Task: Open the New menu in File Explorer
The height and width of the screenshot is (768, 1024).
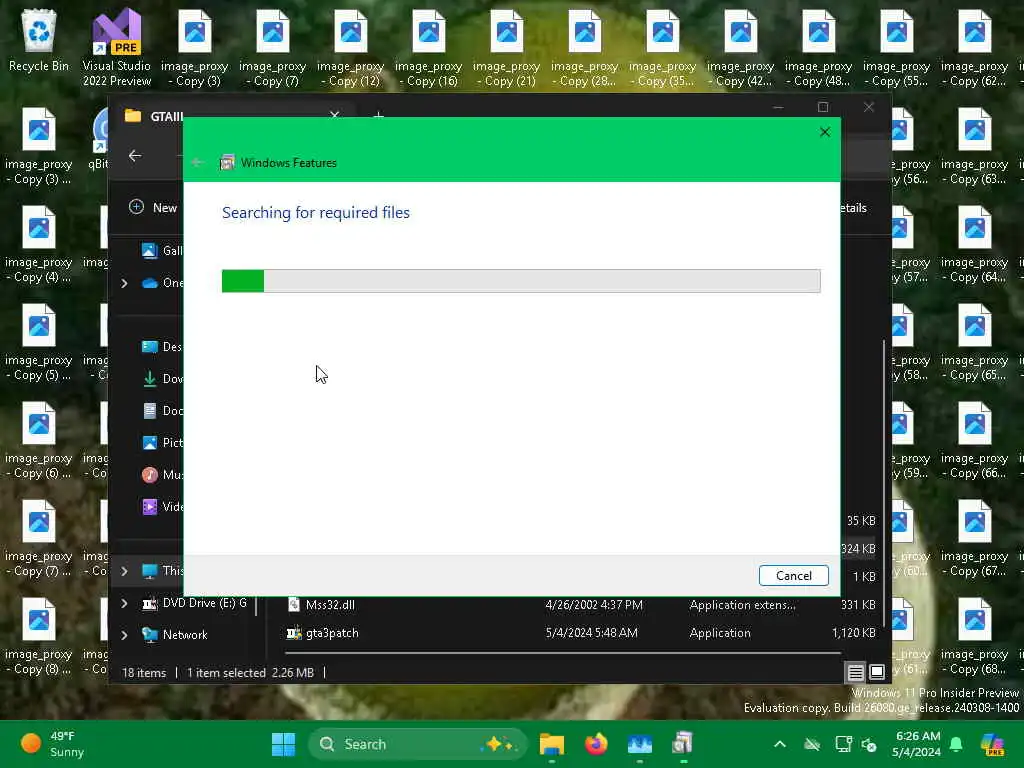Action: (x=153, y=208)
